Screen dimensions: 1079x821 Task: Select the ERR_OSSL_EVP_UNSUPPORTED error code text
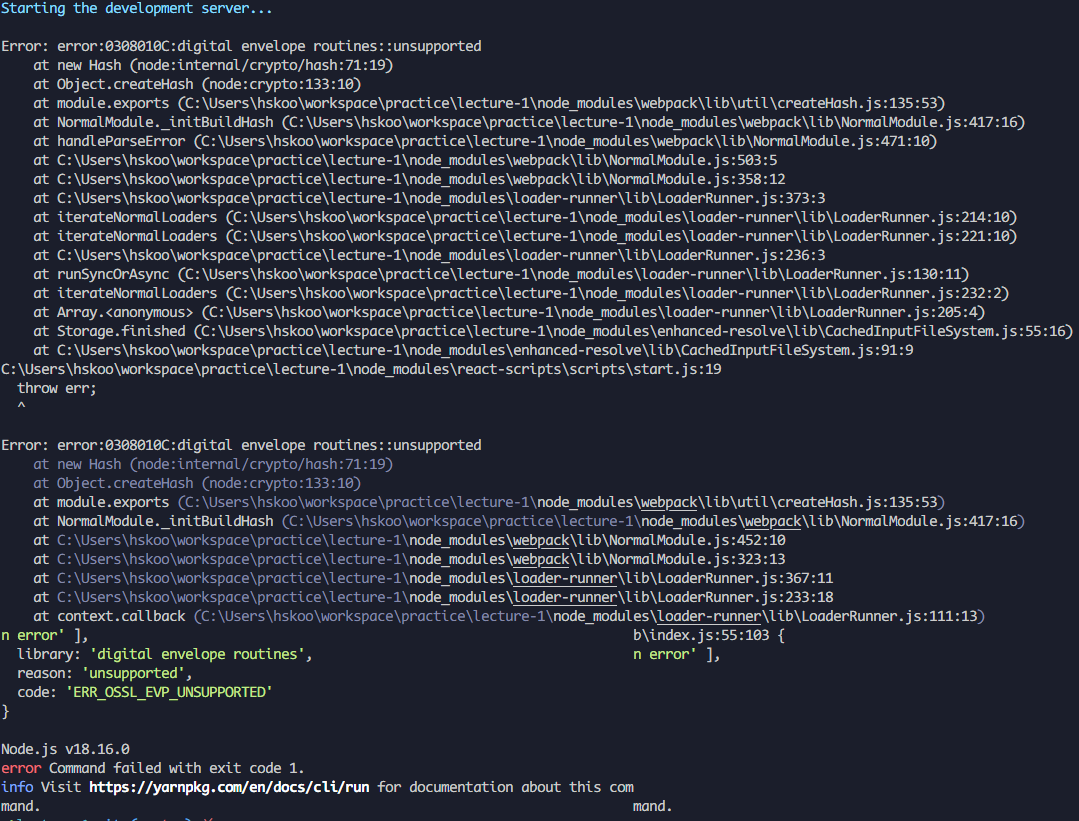click(170, 691)
